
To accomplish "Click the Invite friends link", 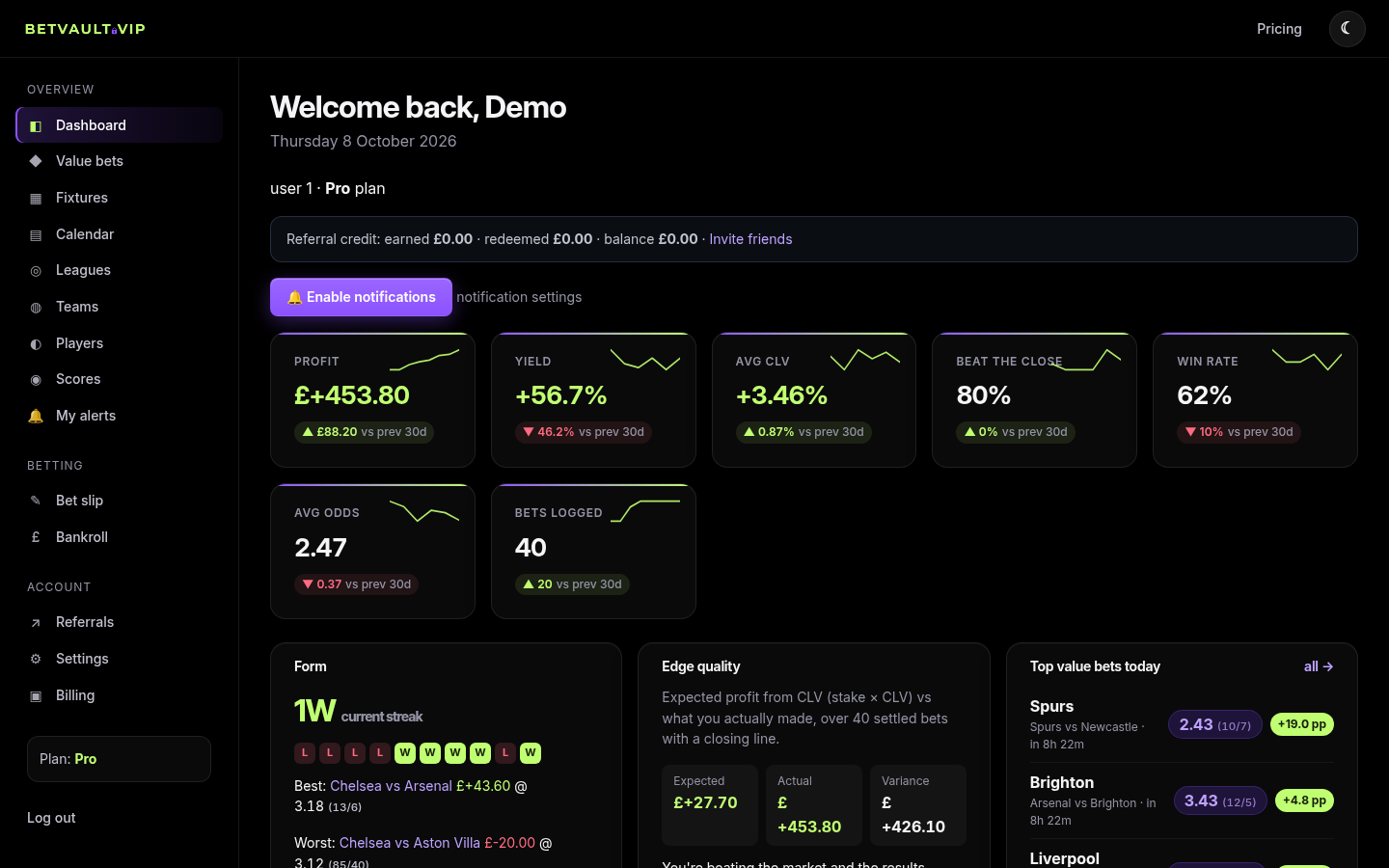I will coord(750,239).
